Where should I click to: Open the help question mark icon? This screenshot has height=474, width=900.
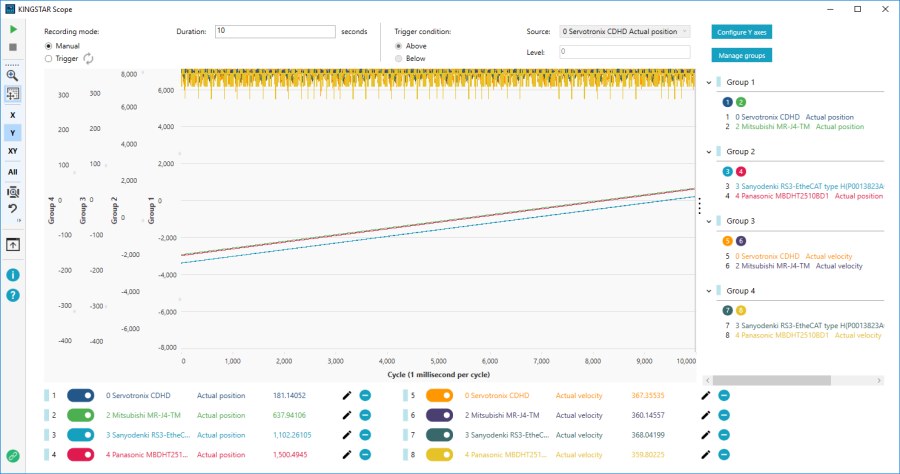[x=13, y=295]
